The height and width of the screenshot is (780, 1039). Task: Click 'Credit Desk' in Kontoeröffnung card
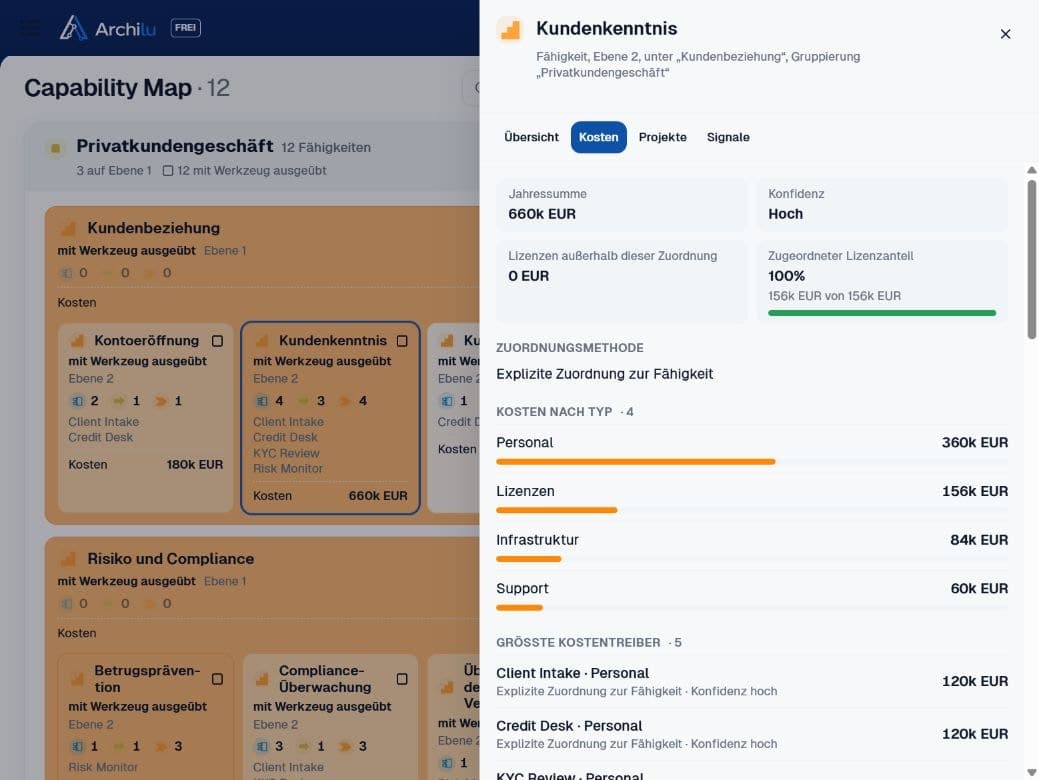pyautogui.click(x=101, y=437)
